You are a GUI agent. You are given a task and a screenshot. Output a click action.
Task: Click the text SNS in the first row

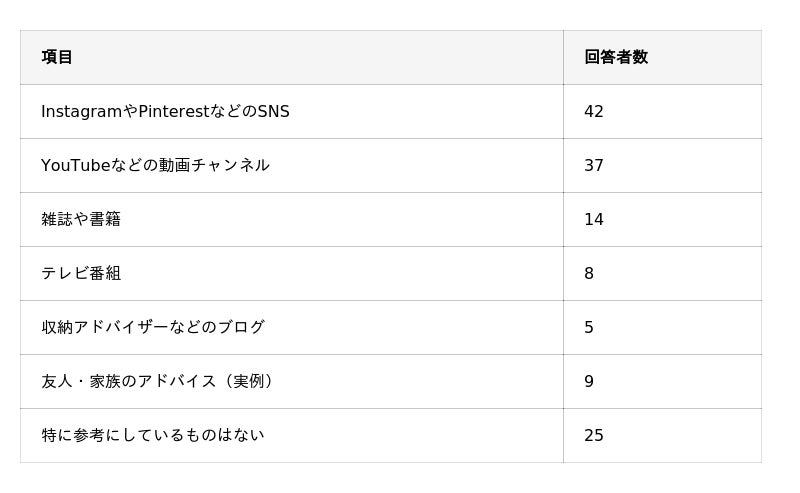(273, 111)
